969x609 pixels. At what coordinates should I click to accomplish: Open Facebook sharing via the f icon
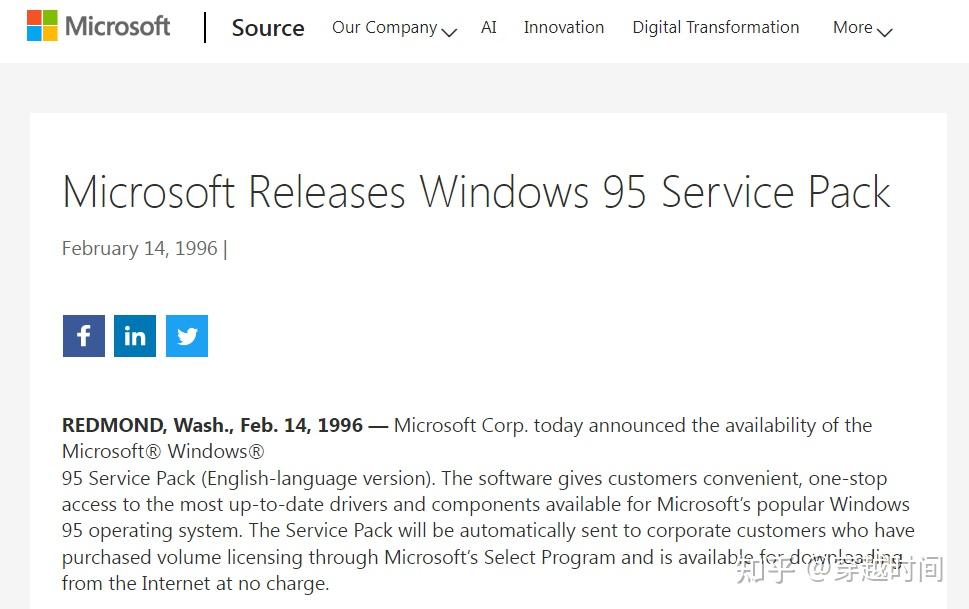coord(83,336)
